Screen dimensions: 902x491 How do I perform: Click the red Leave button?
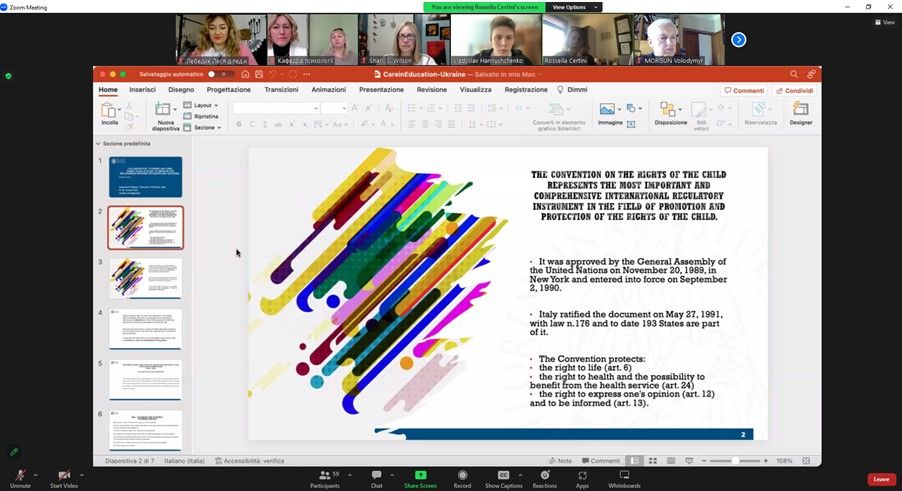point(881,479)
